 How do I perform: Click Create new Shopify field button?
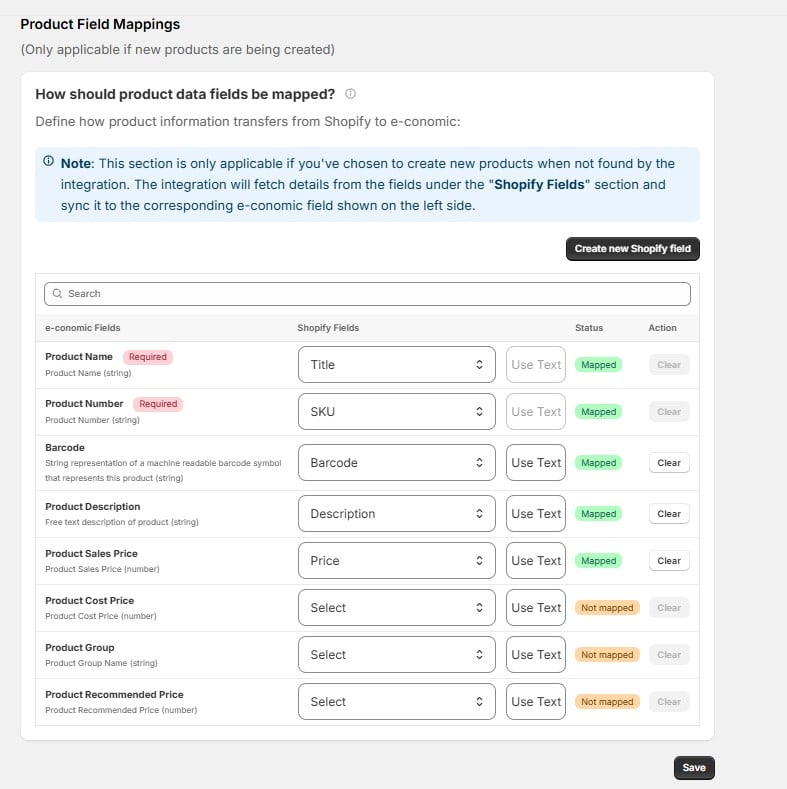coord(633,249)
